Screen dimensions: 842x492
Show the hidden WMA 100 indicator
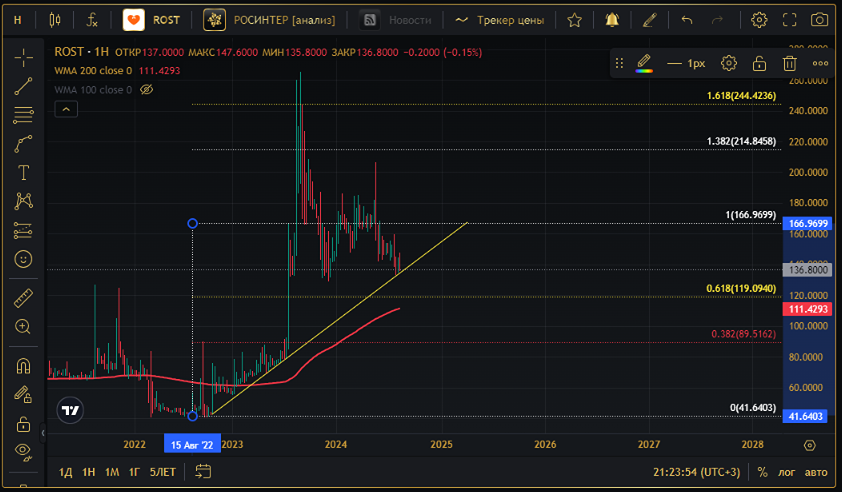pyautogui.click(x=147, y=90)
